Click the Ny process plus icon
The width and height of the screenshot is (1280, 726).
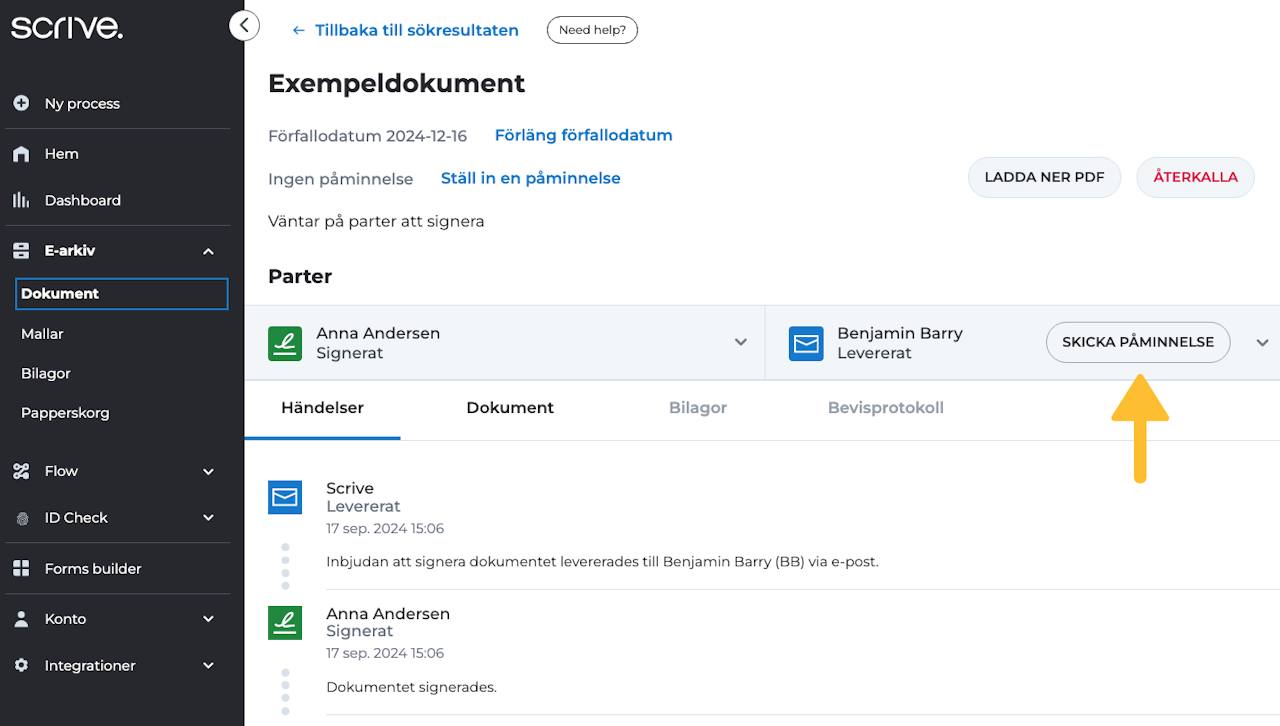point(21,103)
